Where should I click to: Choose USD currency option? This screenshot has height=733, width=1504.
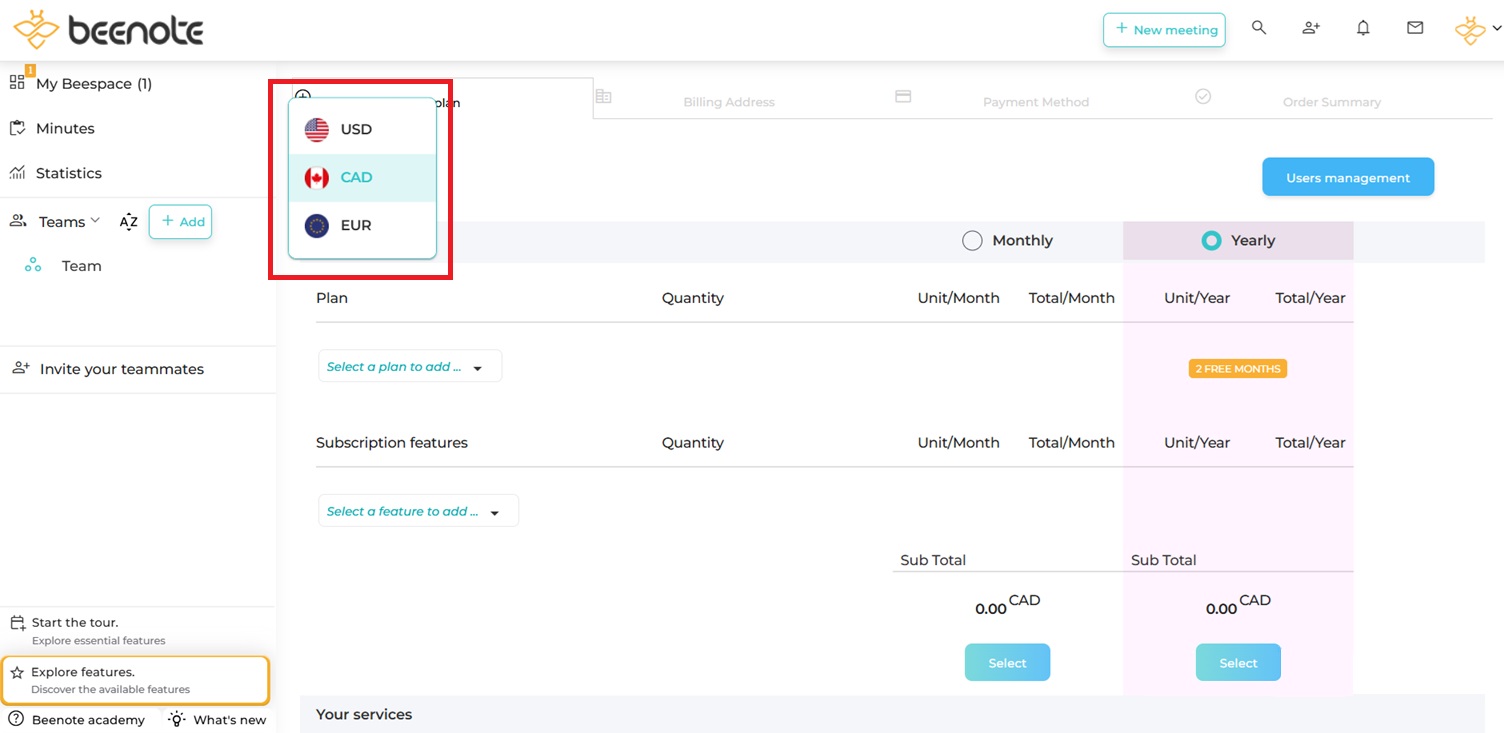coord(356,129)
